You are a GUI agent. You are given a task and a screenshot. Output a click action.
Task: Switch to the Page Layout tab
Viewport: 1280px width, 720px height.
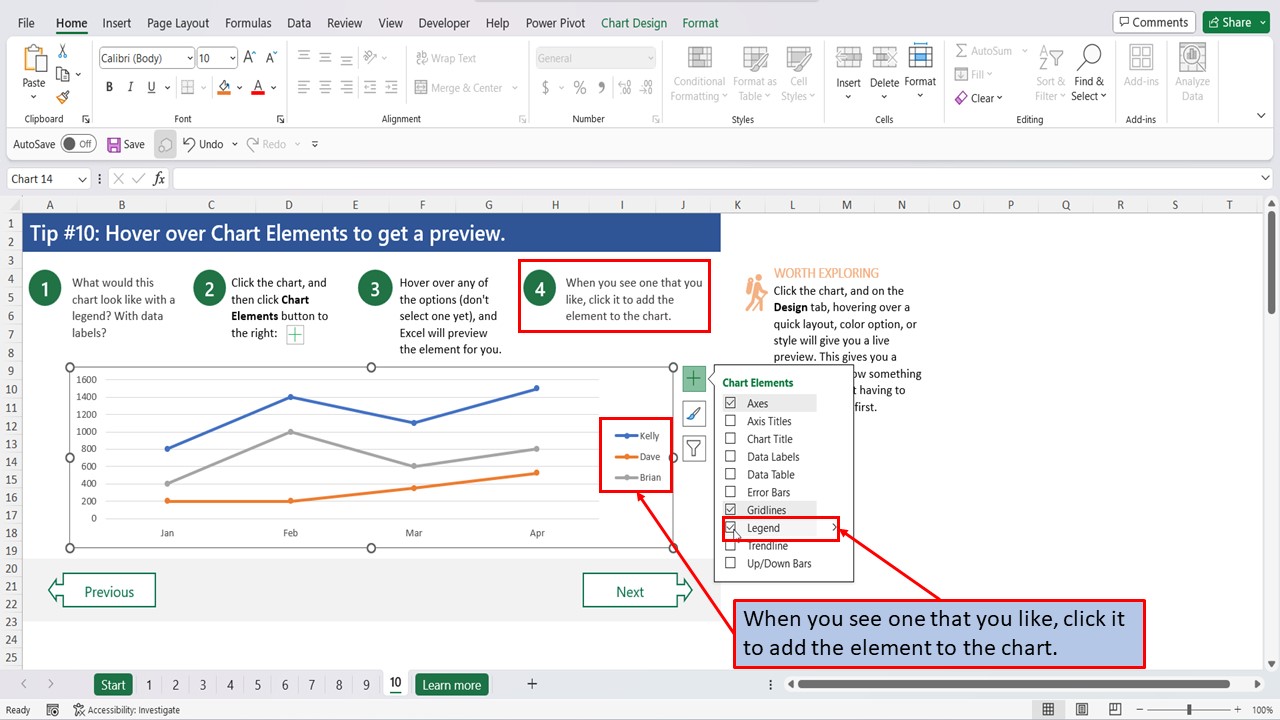point(178,23)
